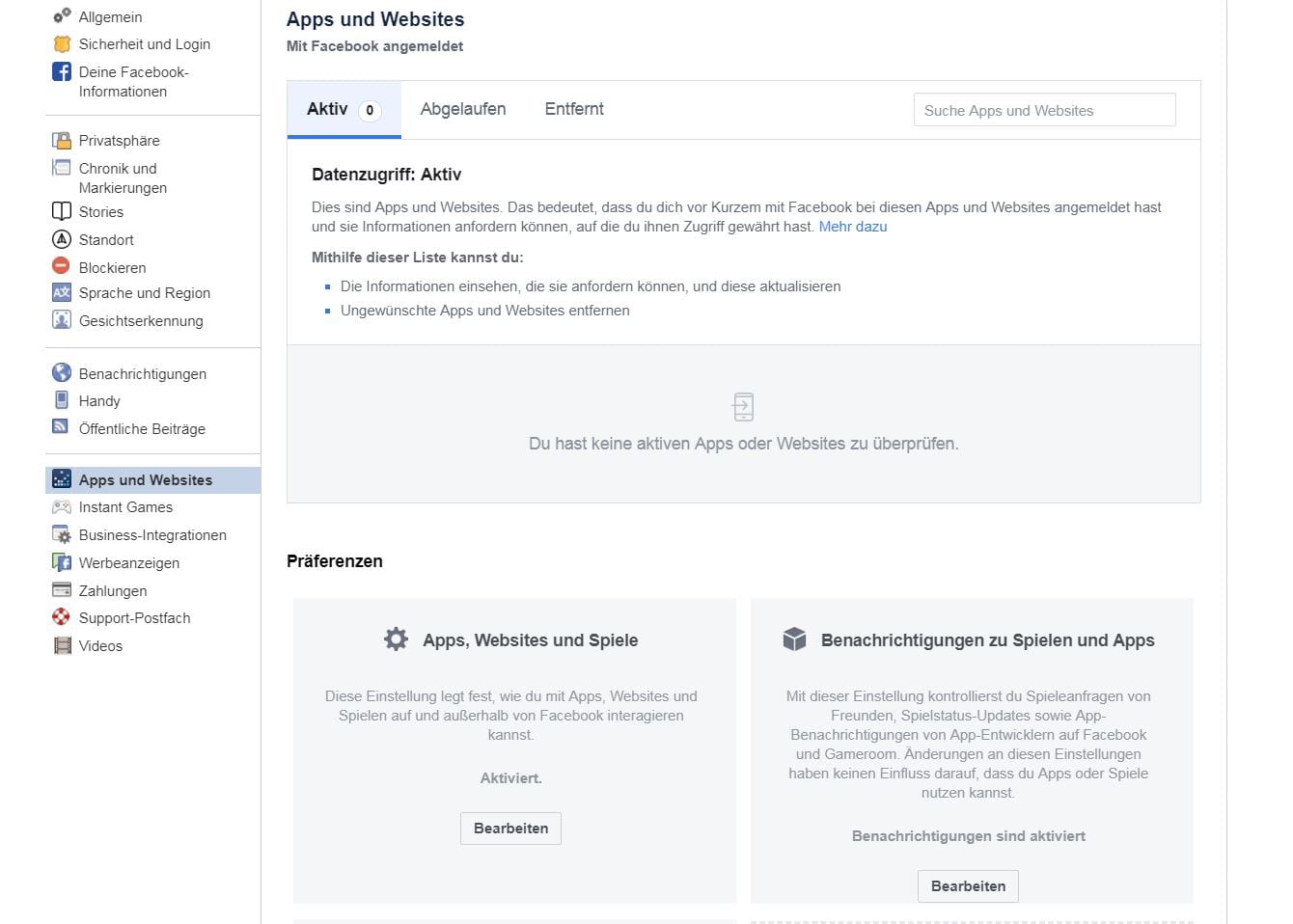Open Videos settings in sidebar
This screenshot has height=924, width=1293.
100,646
